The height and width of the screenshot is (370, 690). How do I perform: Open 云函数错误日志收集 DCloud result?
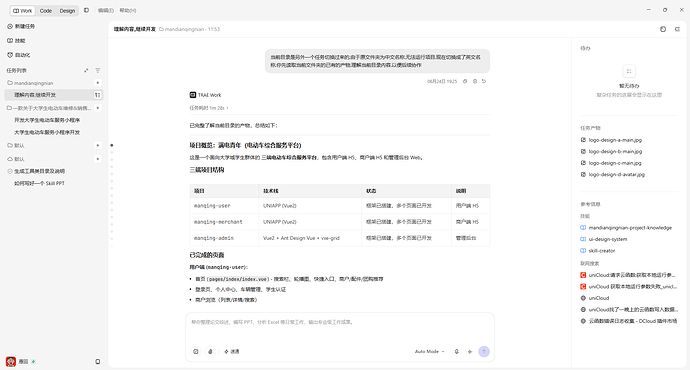[x=629, y=321]
